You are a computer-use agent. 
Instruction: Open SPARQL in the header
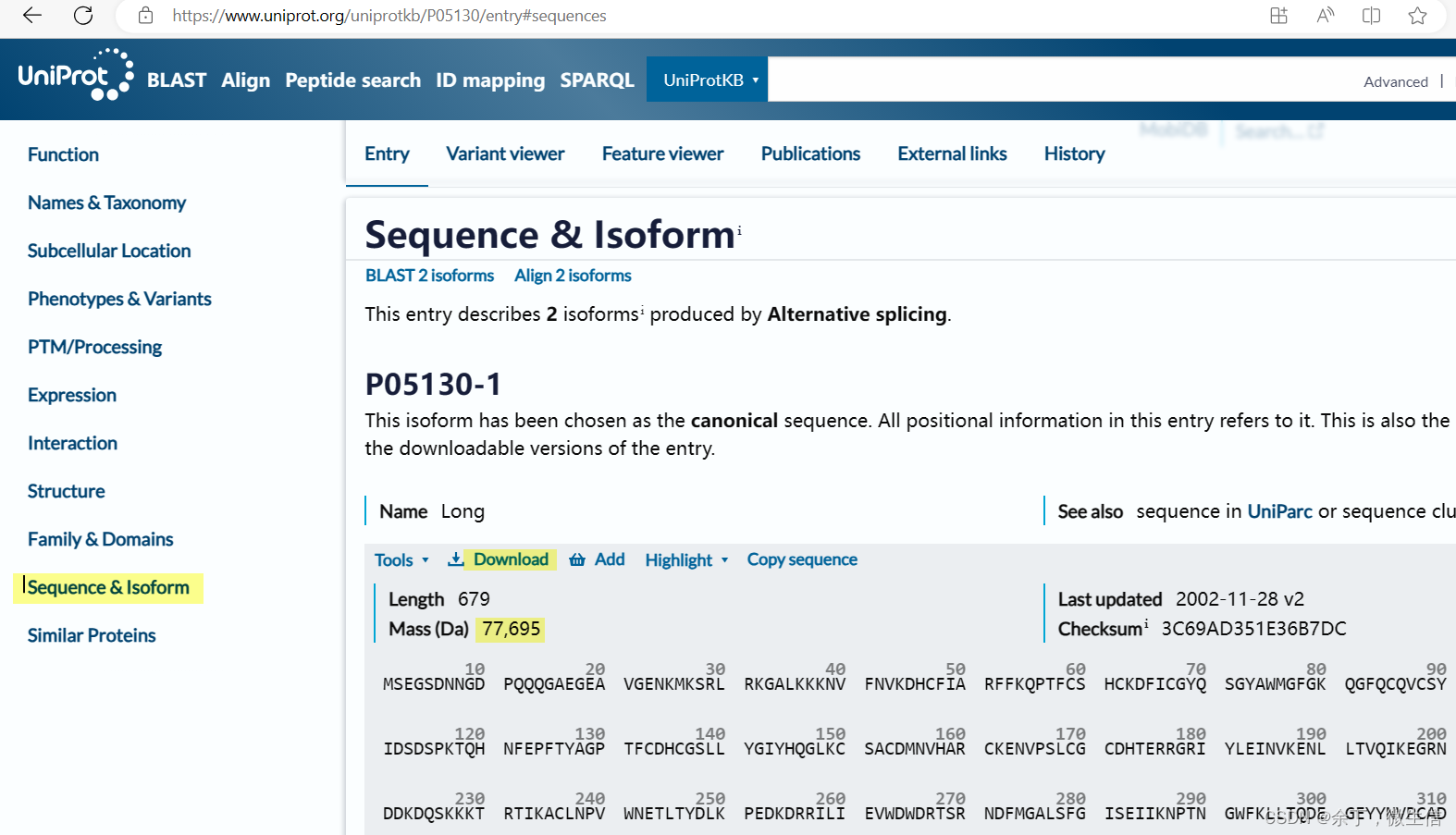[597, 80]
